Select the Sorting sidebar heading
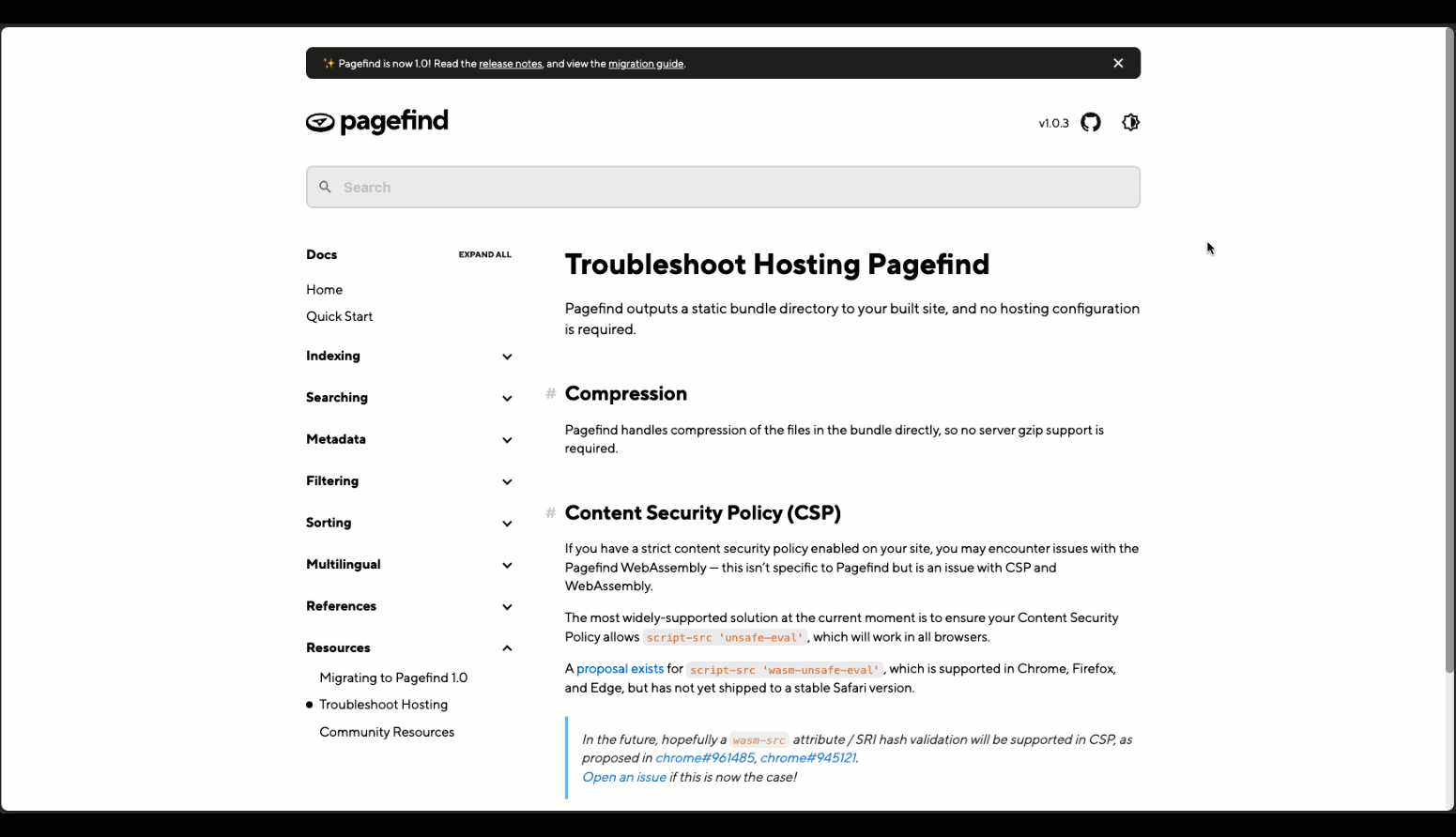The image size is (1456, 837). tap(329, 523)
